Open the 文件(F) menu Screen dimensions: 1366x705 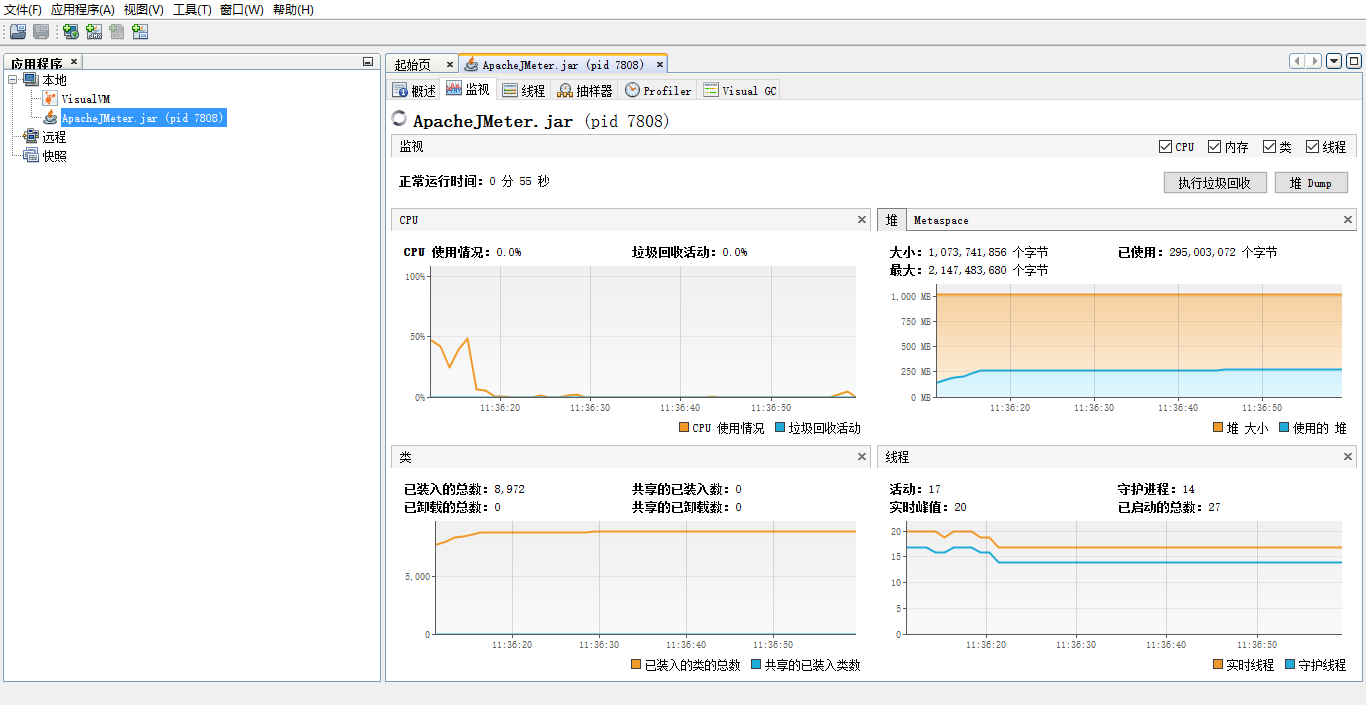coord(23,10)
